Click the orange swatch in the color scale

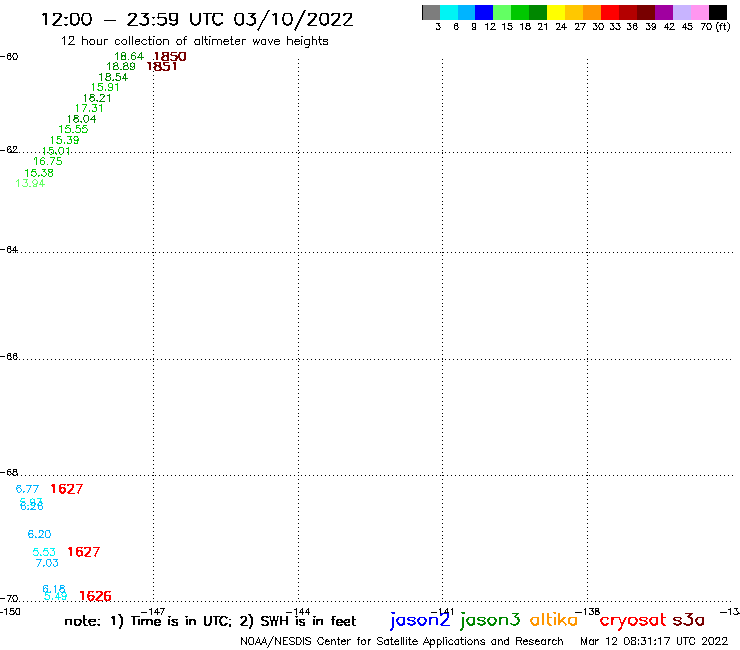point(592,12)
